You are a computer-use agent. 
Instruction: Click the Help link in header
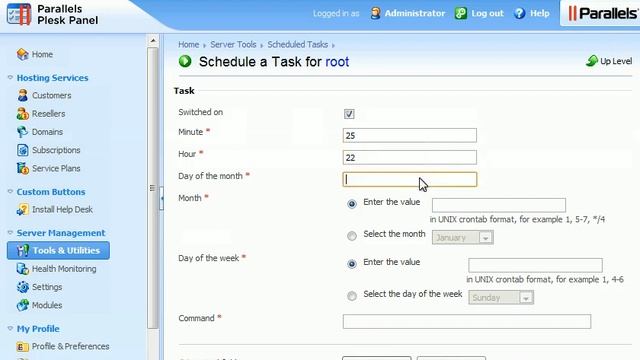pyautogui.click(x=540, y=13)
